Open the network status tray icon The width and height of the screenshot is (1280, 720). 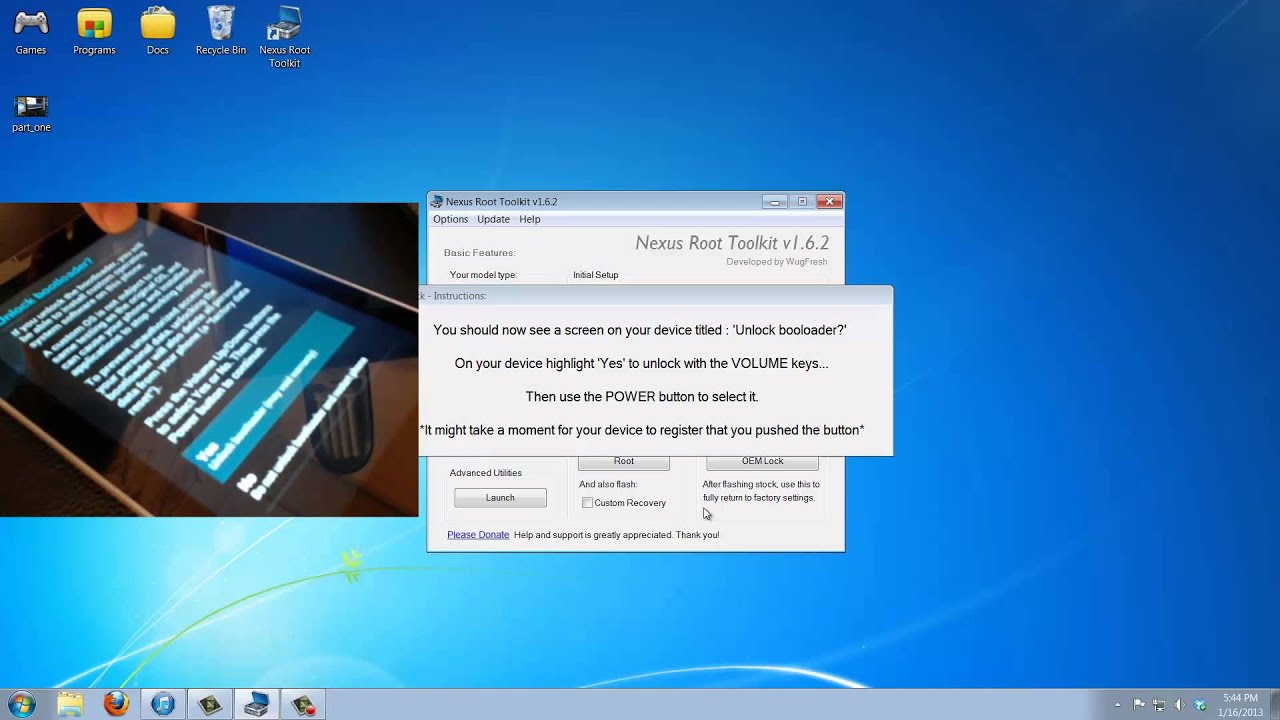pyautogui.click(x=1159, y=705)
